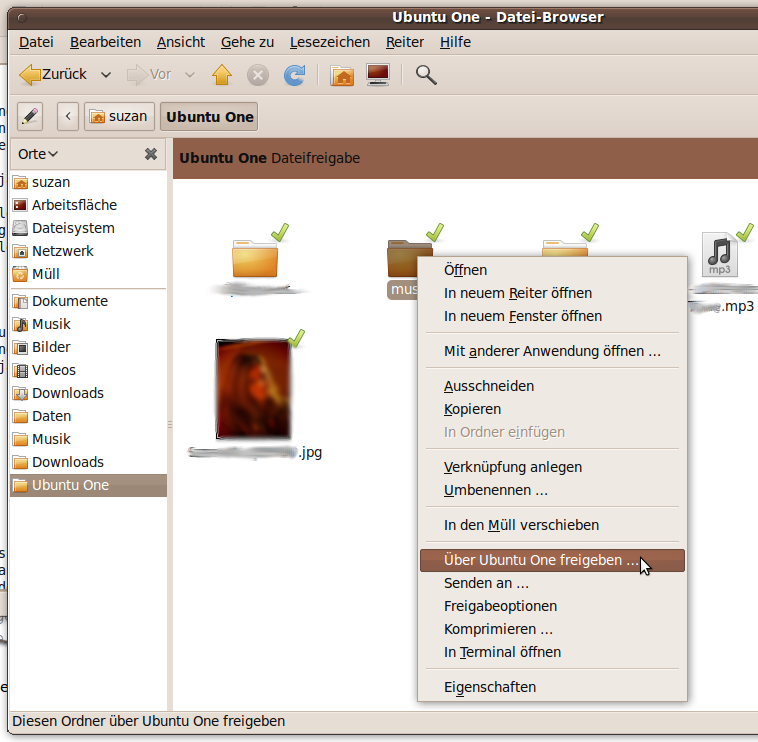Open the Ansicht menu
Viewport: 758px width, 742px height.
pyautogui.click(x=181, y=42)
